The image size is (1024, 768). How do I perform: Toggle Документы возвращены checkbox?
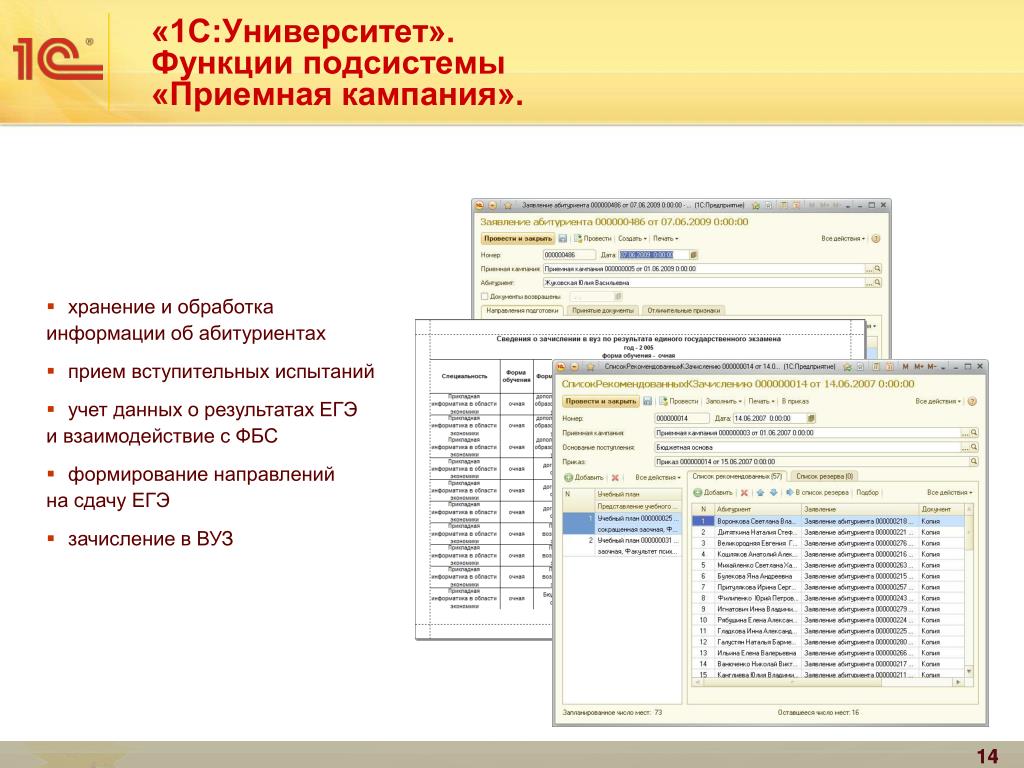click(x=485, y=296)
